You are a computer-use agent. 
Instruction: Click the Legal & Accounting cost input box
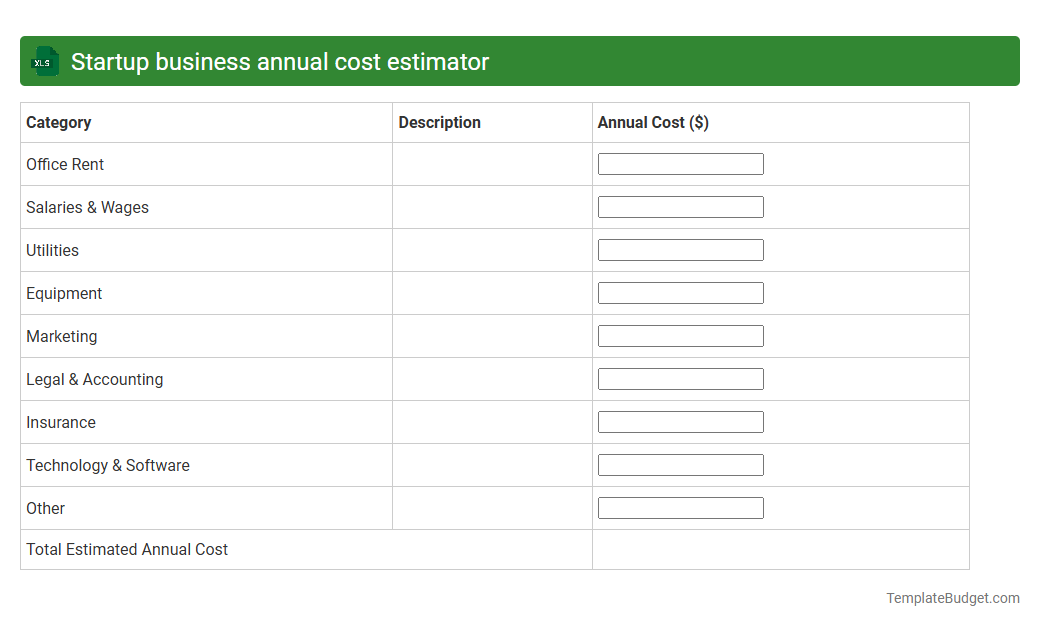[x=680, y=378]
